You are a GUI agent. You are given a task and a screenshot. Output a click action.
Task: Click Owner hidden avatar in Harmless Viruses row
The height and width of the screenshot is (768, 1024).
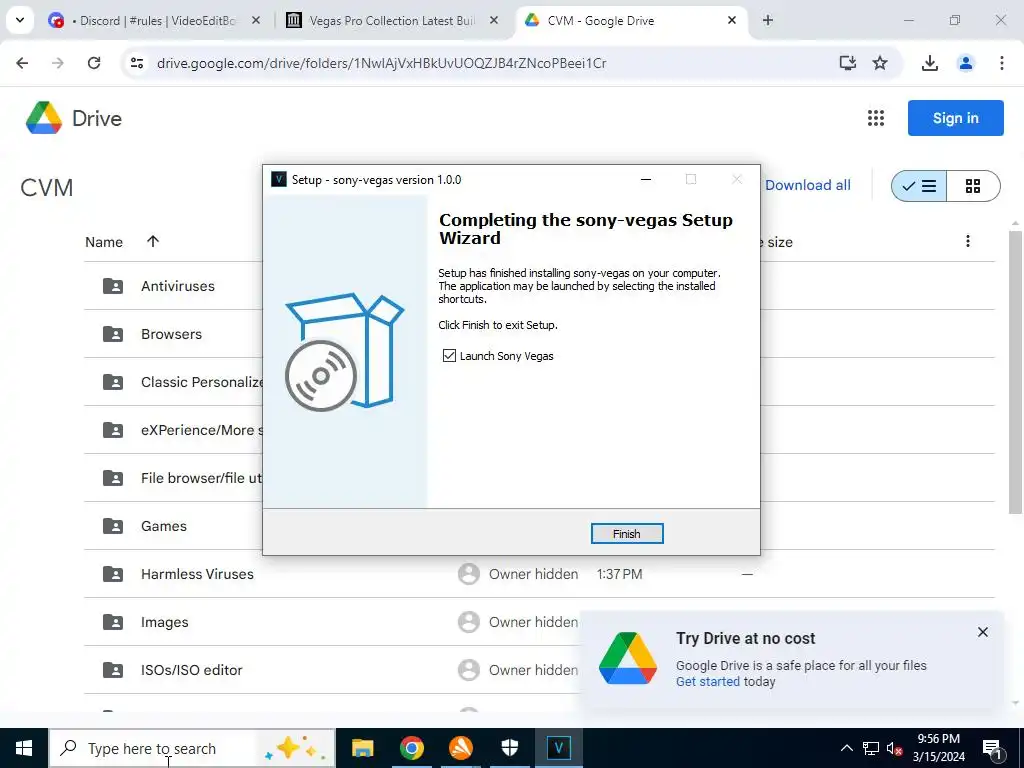(x=469, y=574)
